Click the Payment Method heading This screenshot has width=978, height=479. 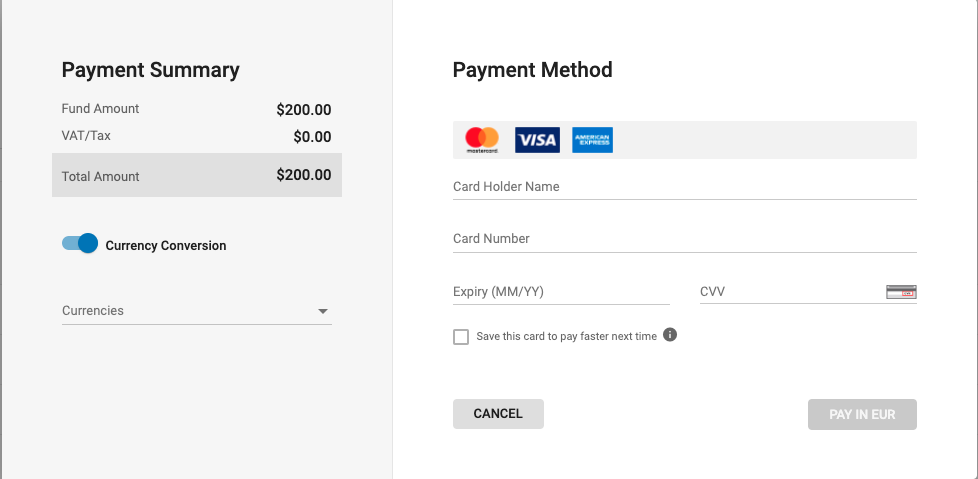(x=532, y=70)
